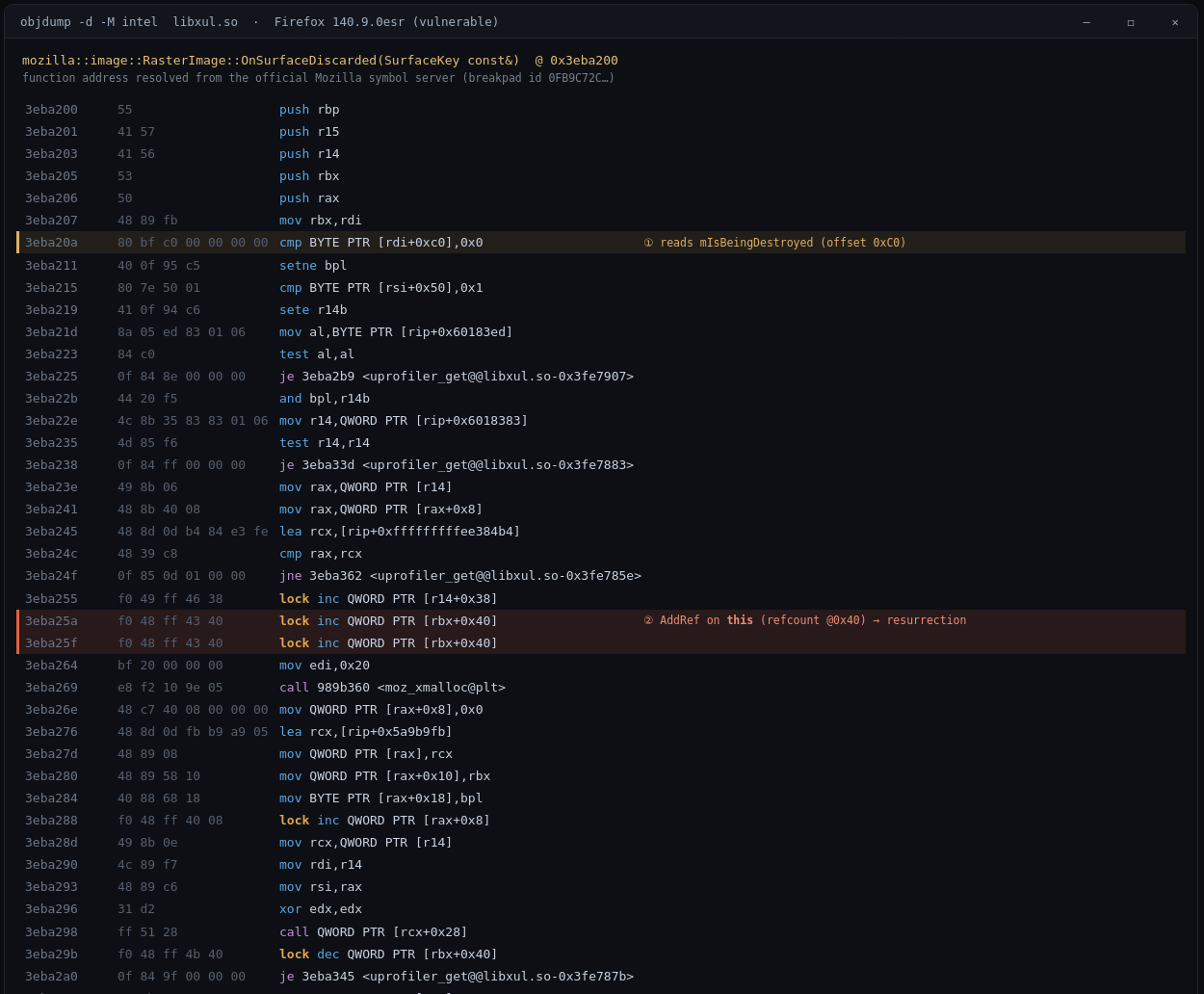
Task: Select the push r14 instruction
Action: pyautogui.click(x=309, y=153)
